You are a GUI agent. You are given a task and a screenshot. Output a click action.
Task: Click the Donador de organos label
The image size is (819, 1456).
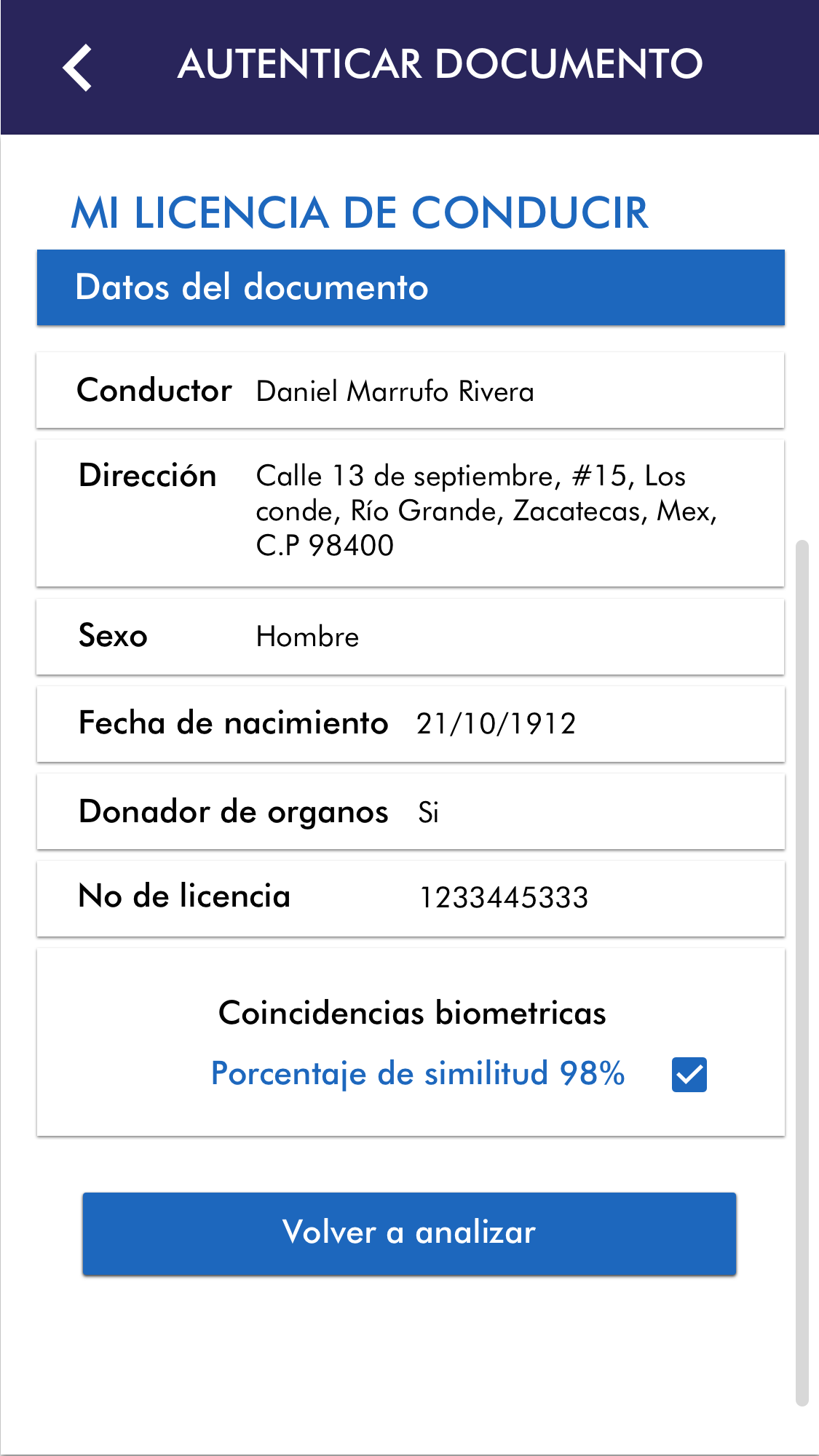pos(234,812)
